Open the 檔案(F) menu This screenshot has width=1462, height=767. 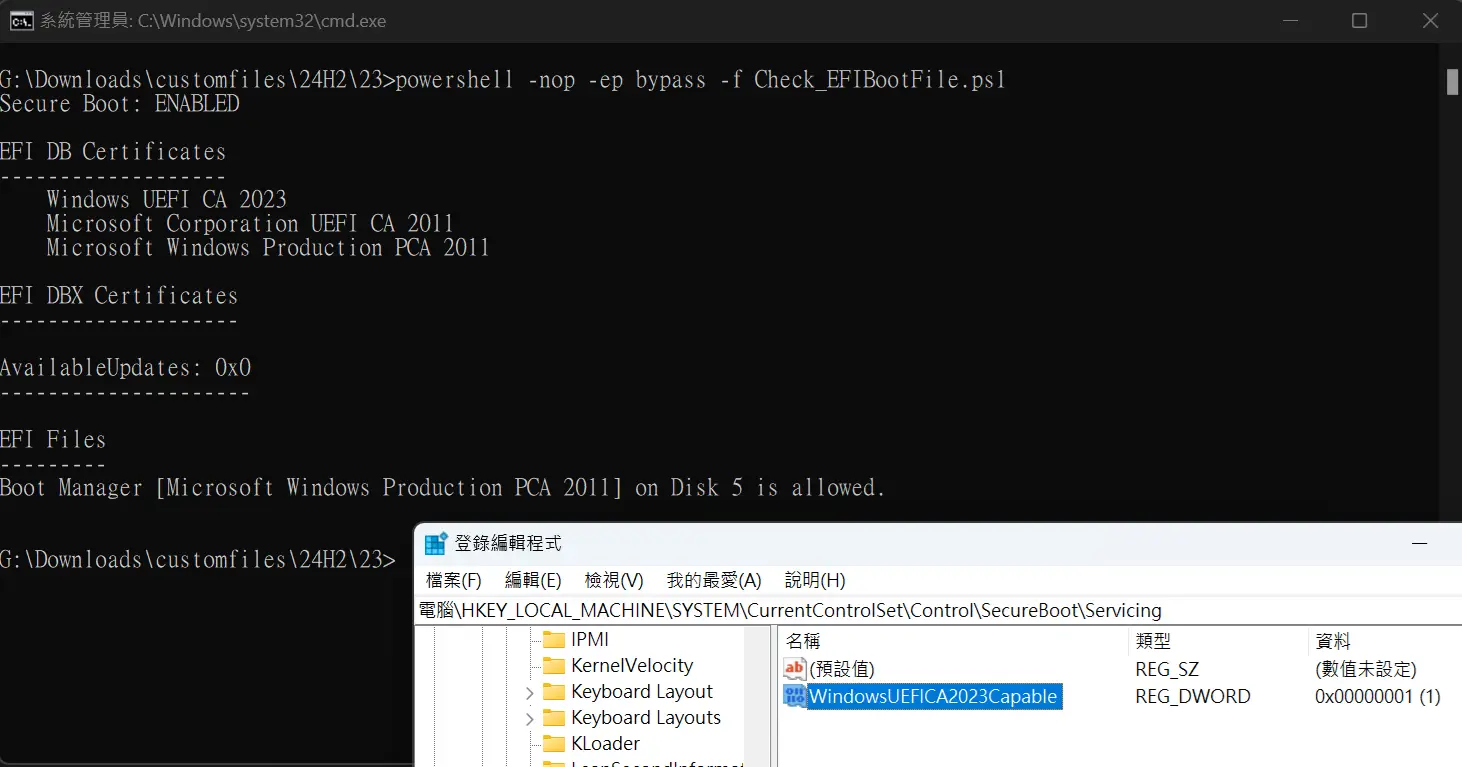(x=454, y=580)
